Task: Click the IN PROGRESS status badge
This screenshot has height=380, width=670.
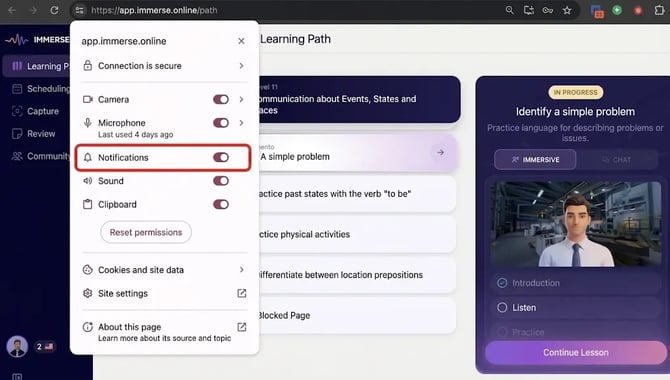Action: click(x=576, y=92)
